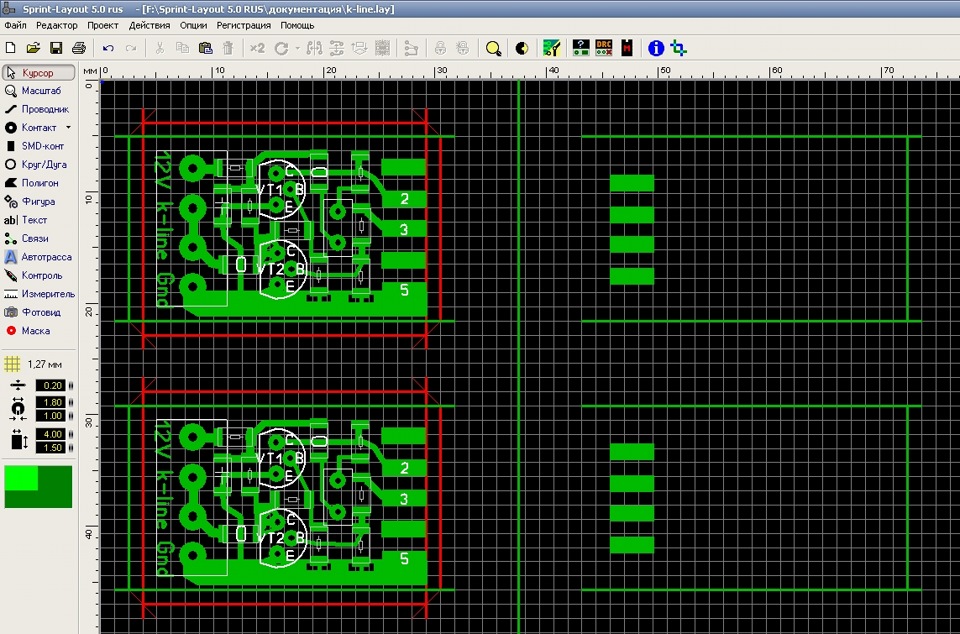The image size is (960, 634).
Task: Click the dark green layer color swatch
Action: (55, 493)
